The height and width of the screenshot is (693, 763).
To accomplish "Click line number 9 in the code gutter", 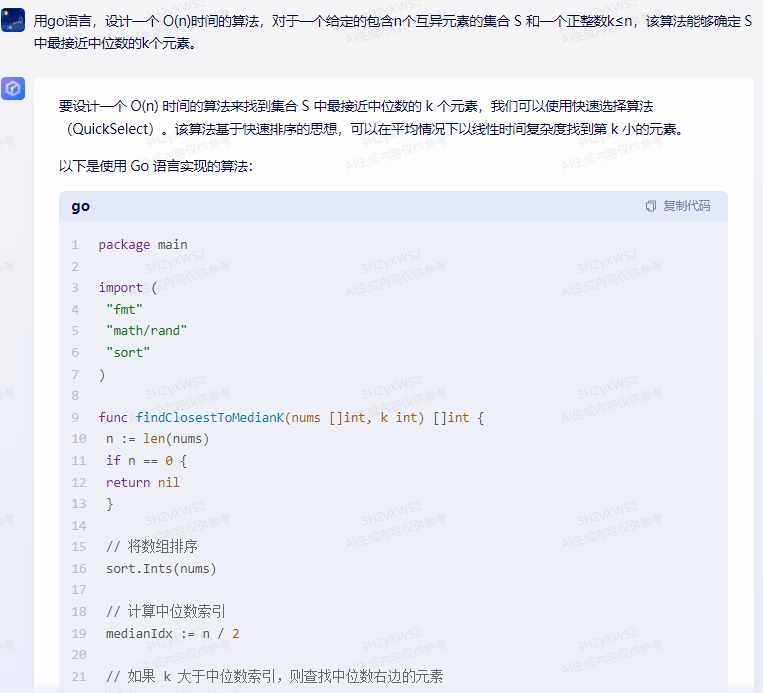I will click(x=75, y=418).
